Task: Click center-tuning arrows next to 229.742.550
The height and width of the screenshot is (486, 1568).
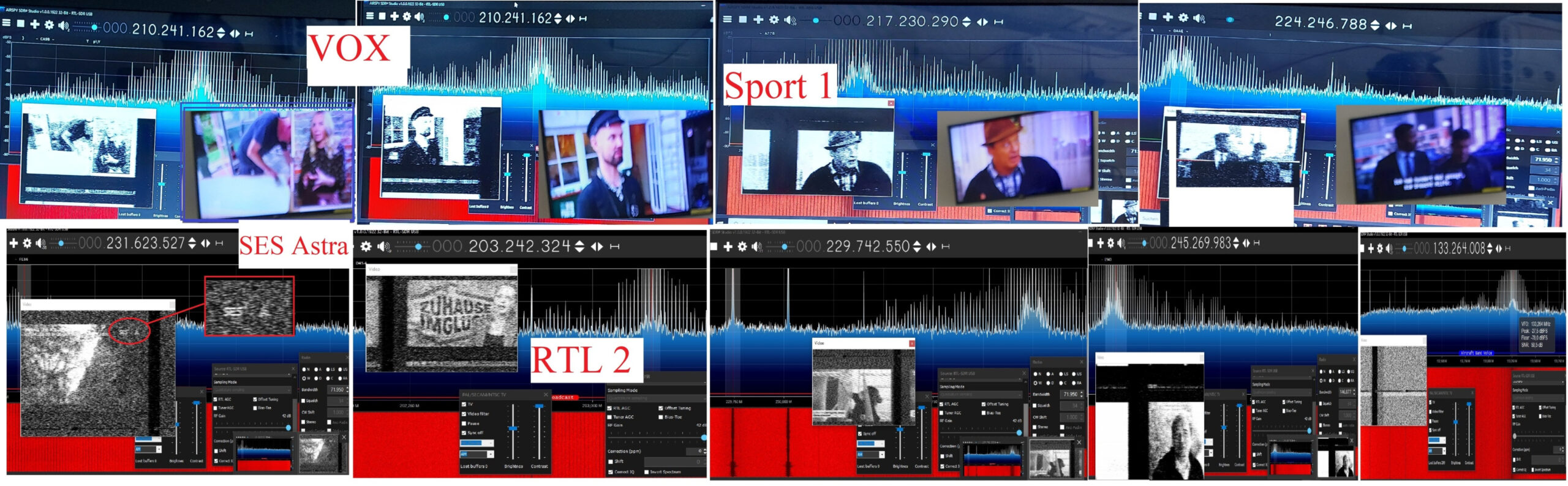Action: [931, 247]
